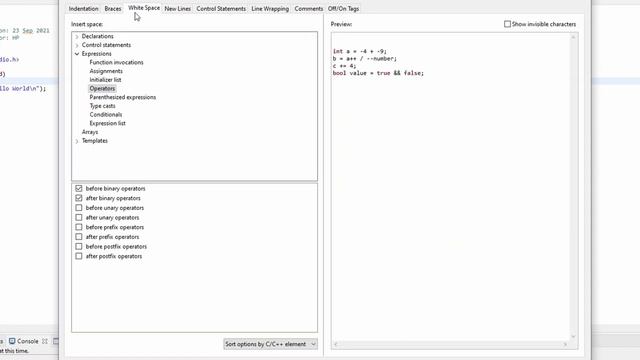The image size is (640, 360).
Task: Click preview horizontal scrollbar right arrow
Action: click(x=565, y=344)
